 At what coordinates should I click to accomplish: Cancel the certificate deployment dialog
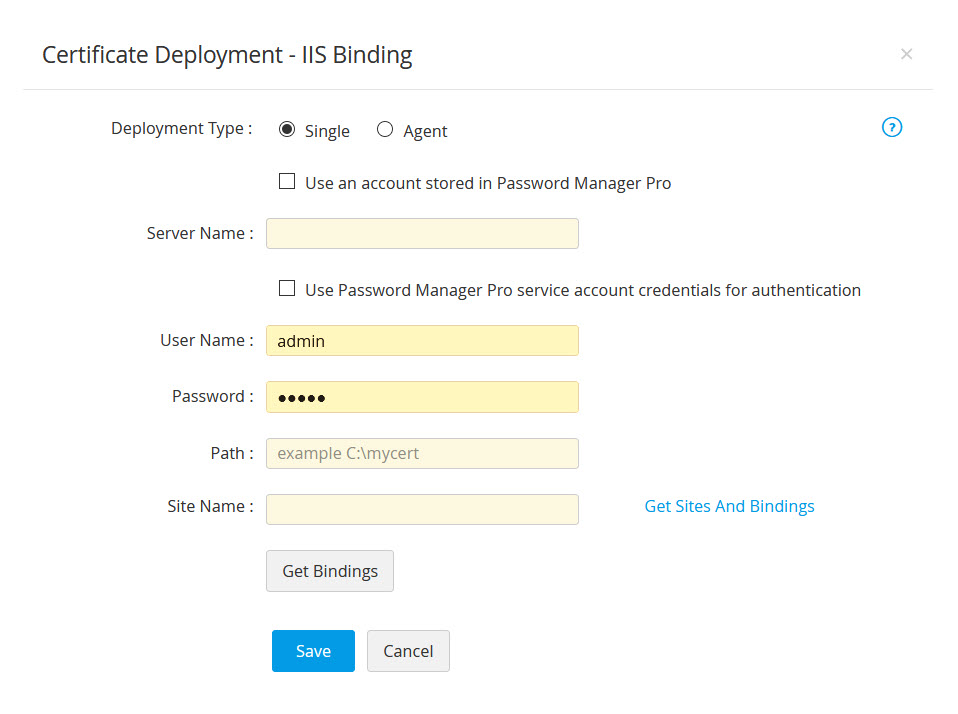[x=408, y=650]
